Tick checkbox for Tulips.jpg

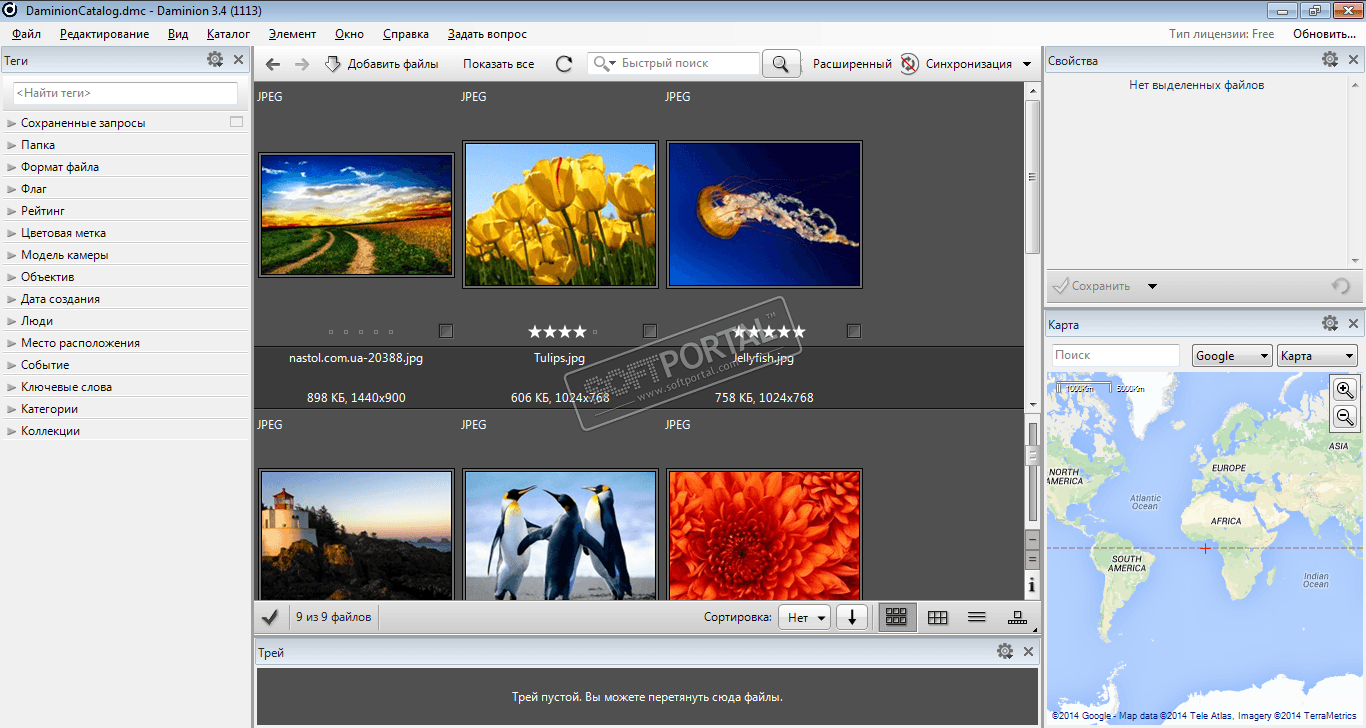click(x=650, y=331)
